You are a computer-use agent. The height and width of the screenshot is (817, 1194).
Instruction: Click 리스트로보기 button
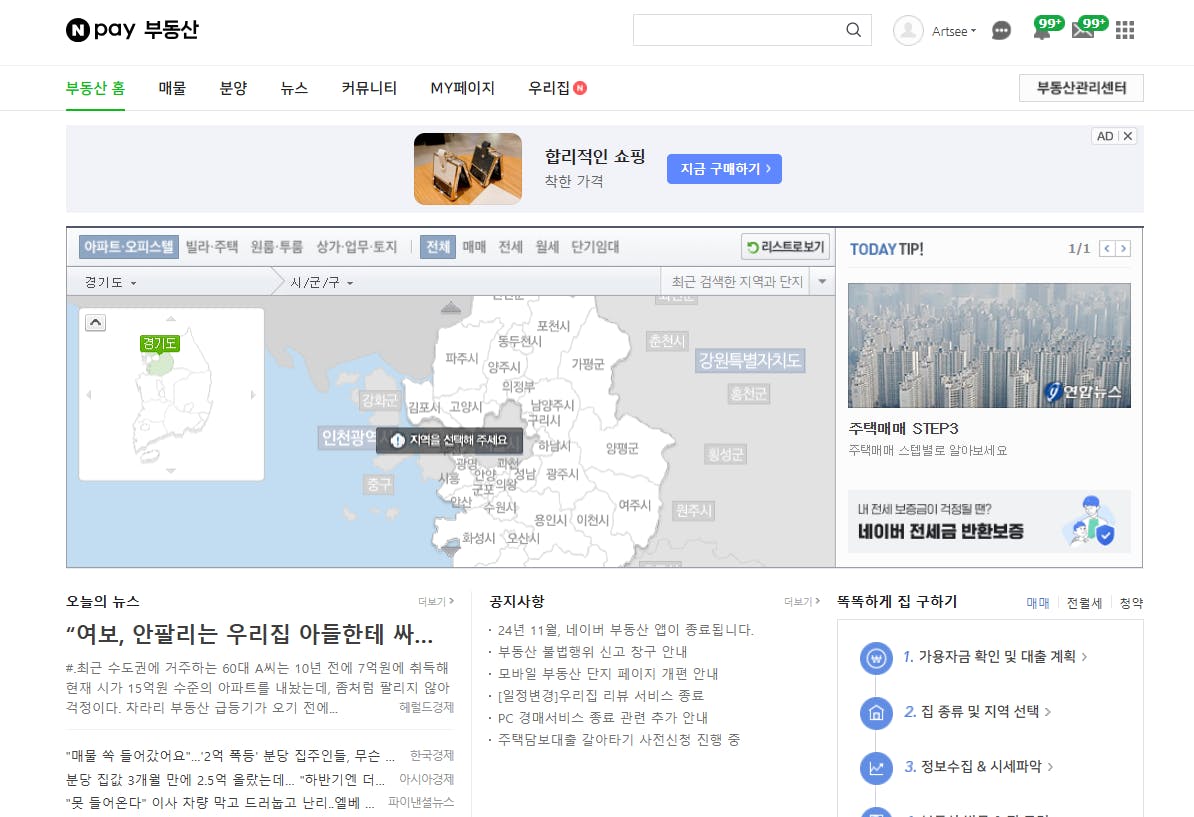pos(785,247)
